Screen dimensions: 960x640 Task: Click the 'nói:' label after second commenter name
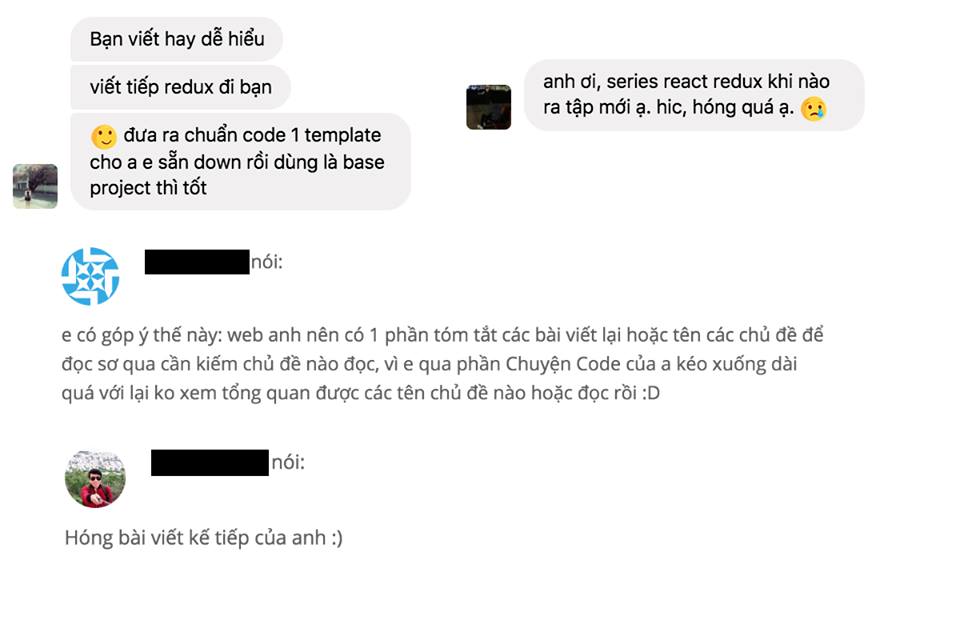point(288,462)
